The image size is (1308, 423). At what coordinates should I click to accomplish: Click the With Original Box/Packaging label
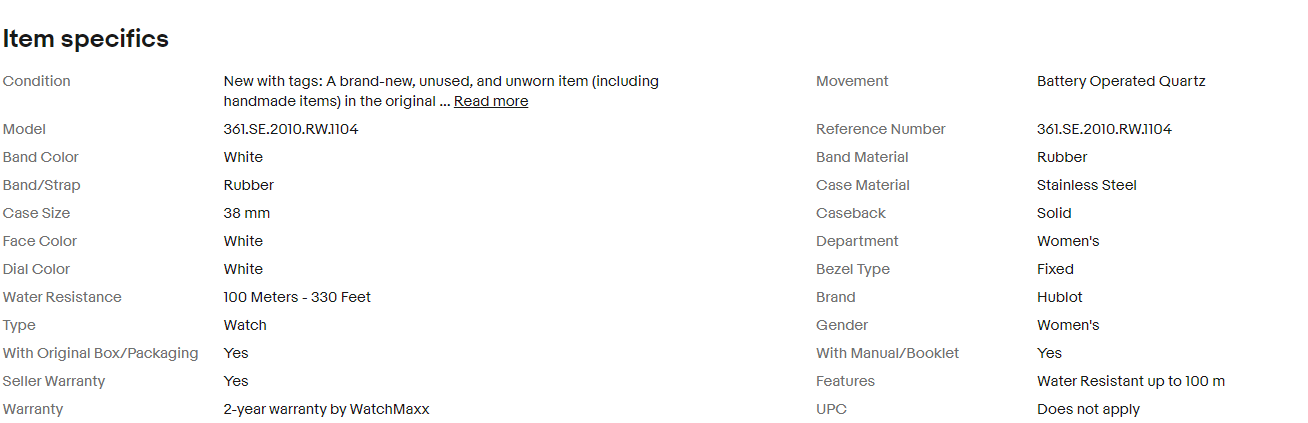(x=100, y=353)
